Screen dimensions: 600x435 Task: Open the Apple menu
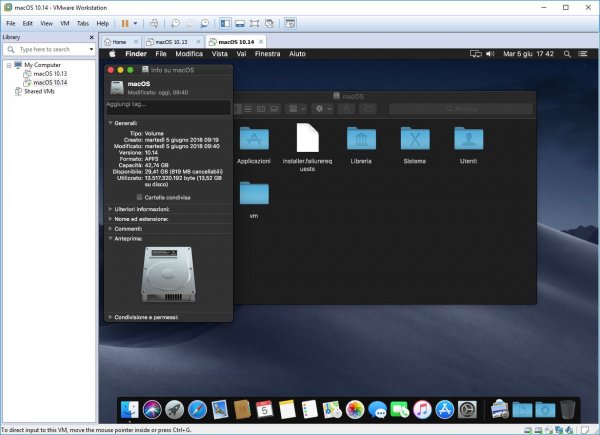(112, 54)
